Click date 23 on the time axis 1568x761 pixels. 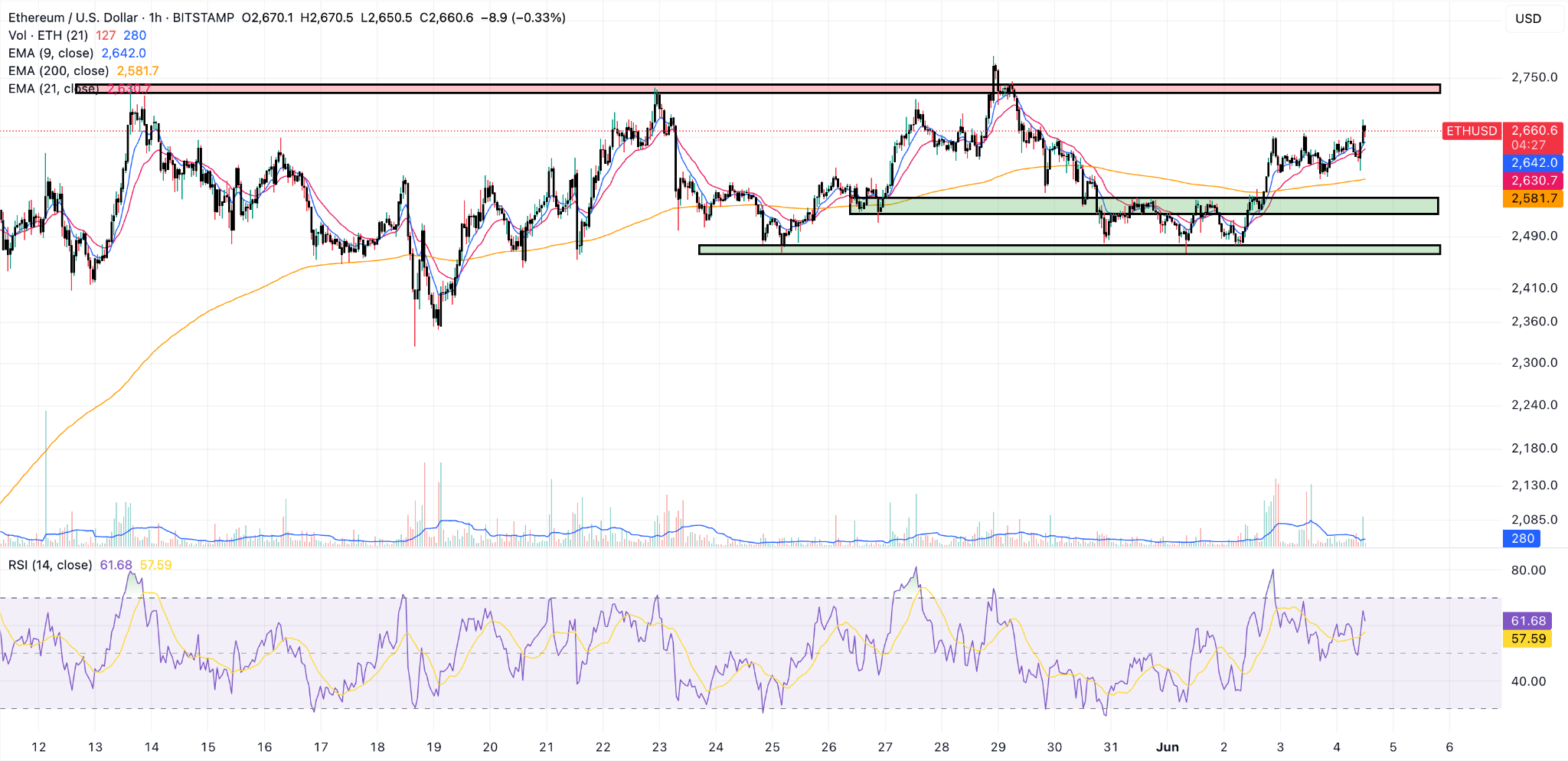(659, 747)
